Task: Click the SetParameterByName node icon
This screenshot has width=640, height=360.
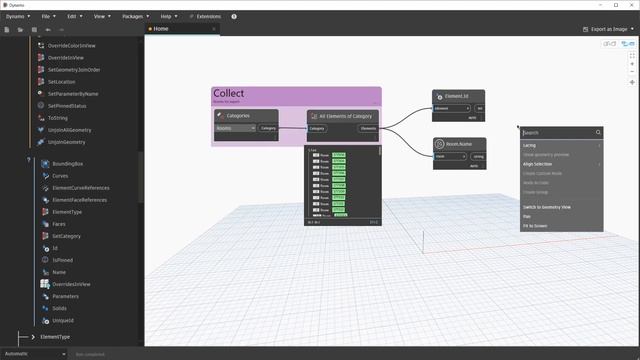Action: click(x=41, y=94)
